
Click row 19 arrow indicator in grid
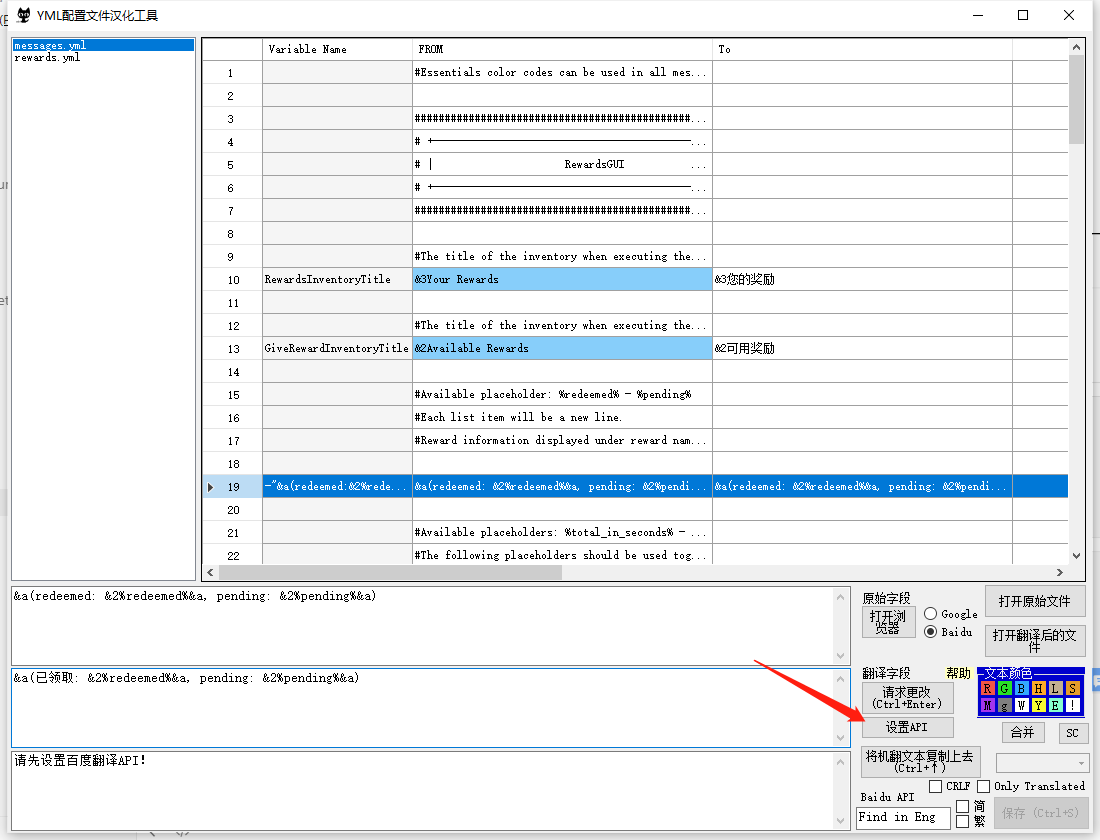210,487
